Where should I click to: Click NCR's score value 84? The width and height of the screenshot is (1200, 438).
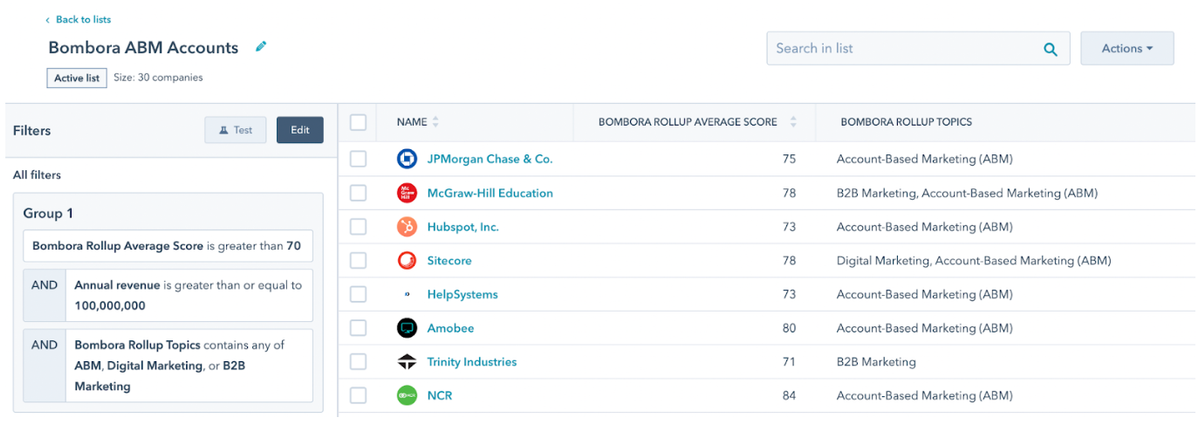(789, 396)
